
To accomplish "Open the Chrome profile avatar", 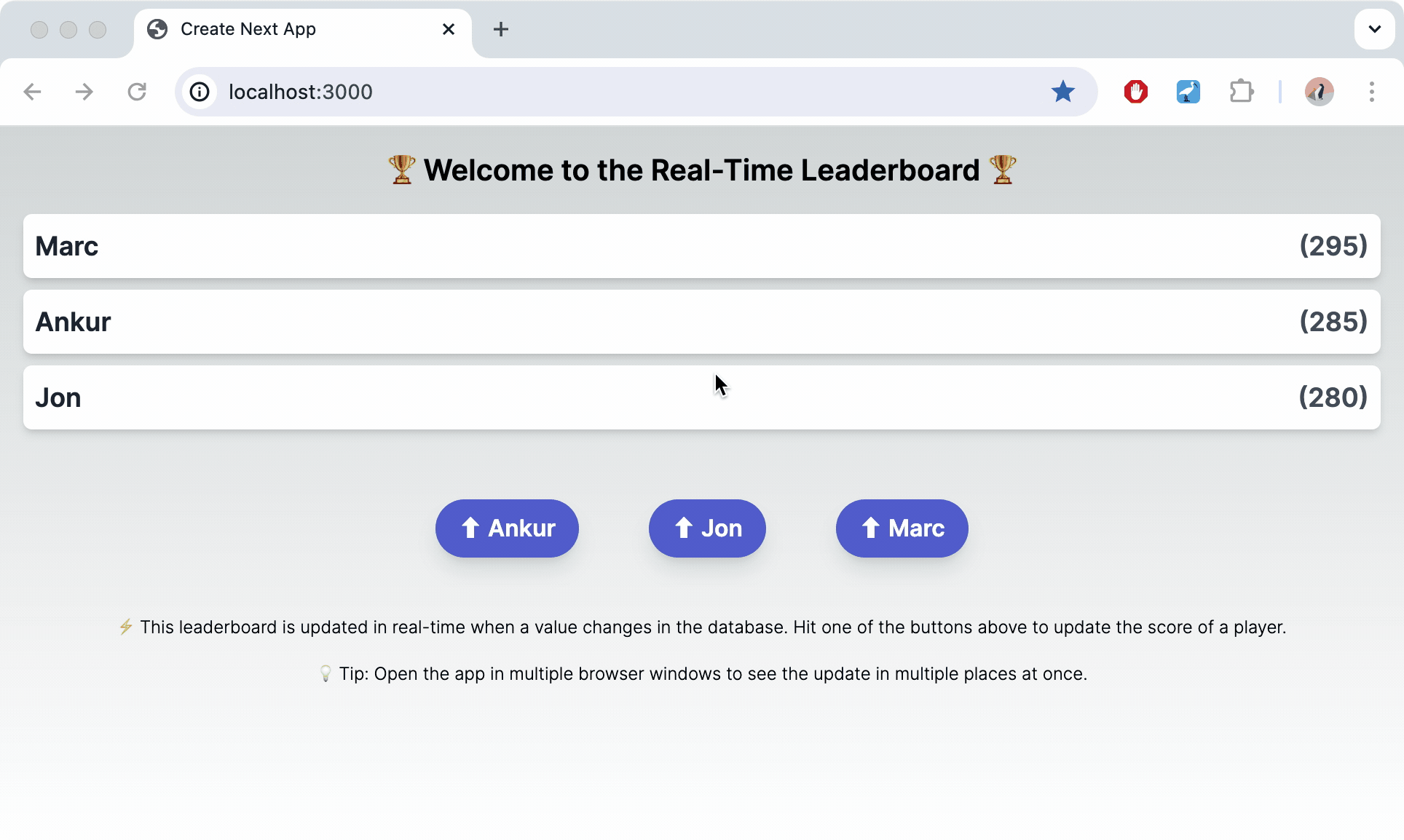I will pos(1319,92).
